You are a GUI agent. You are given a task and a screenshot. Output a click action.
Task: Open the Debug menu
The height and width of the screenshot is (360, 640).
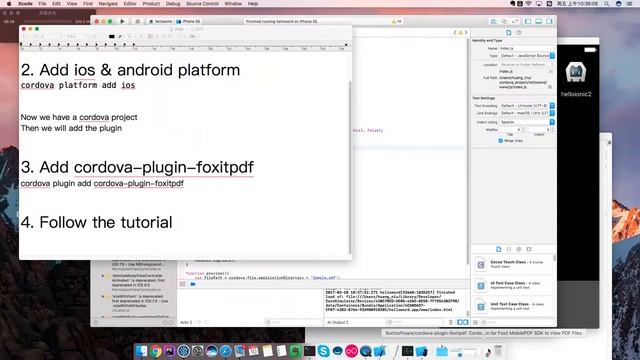point(173,4)
